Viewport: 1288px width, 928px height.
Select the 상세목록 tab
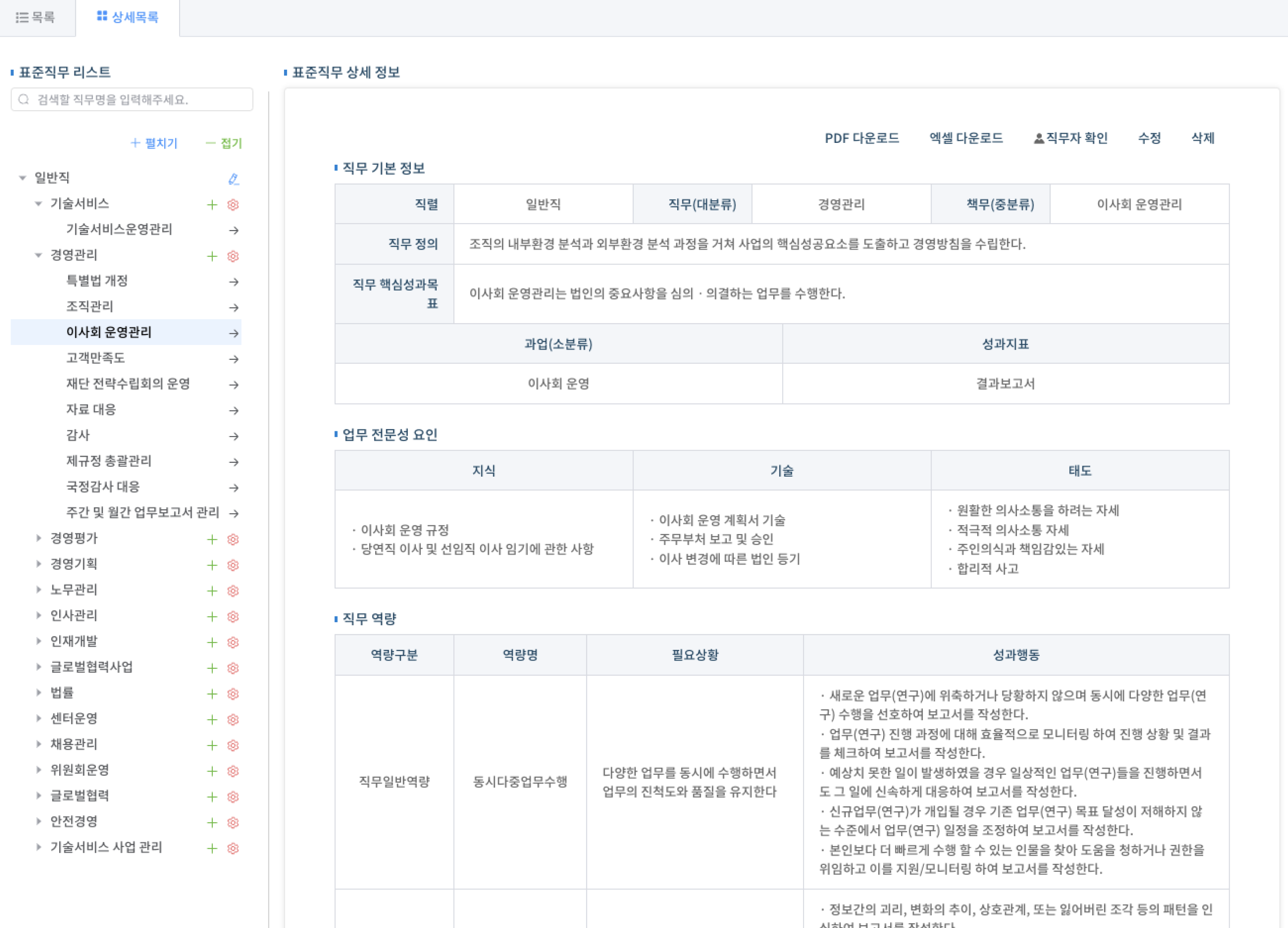[x=128, y=17]
